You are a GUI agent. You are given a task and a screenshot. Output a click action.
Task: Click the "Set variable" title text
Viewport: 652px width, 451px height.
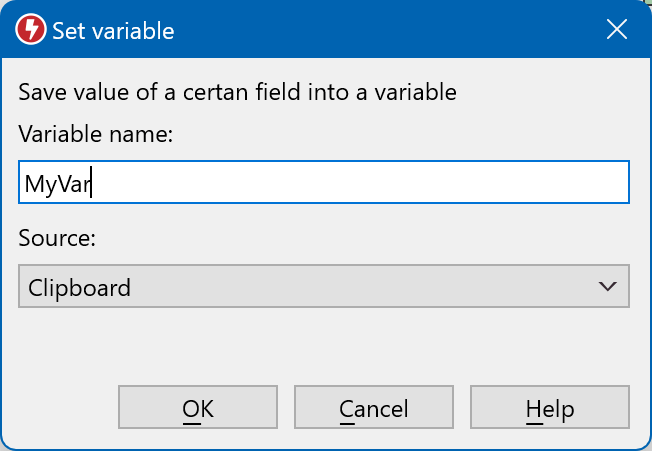(x=113, y=31)
